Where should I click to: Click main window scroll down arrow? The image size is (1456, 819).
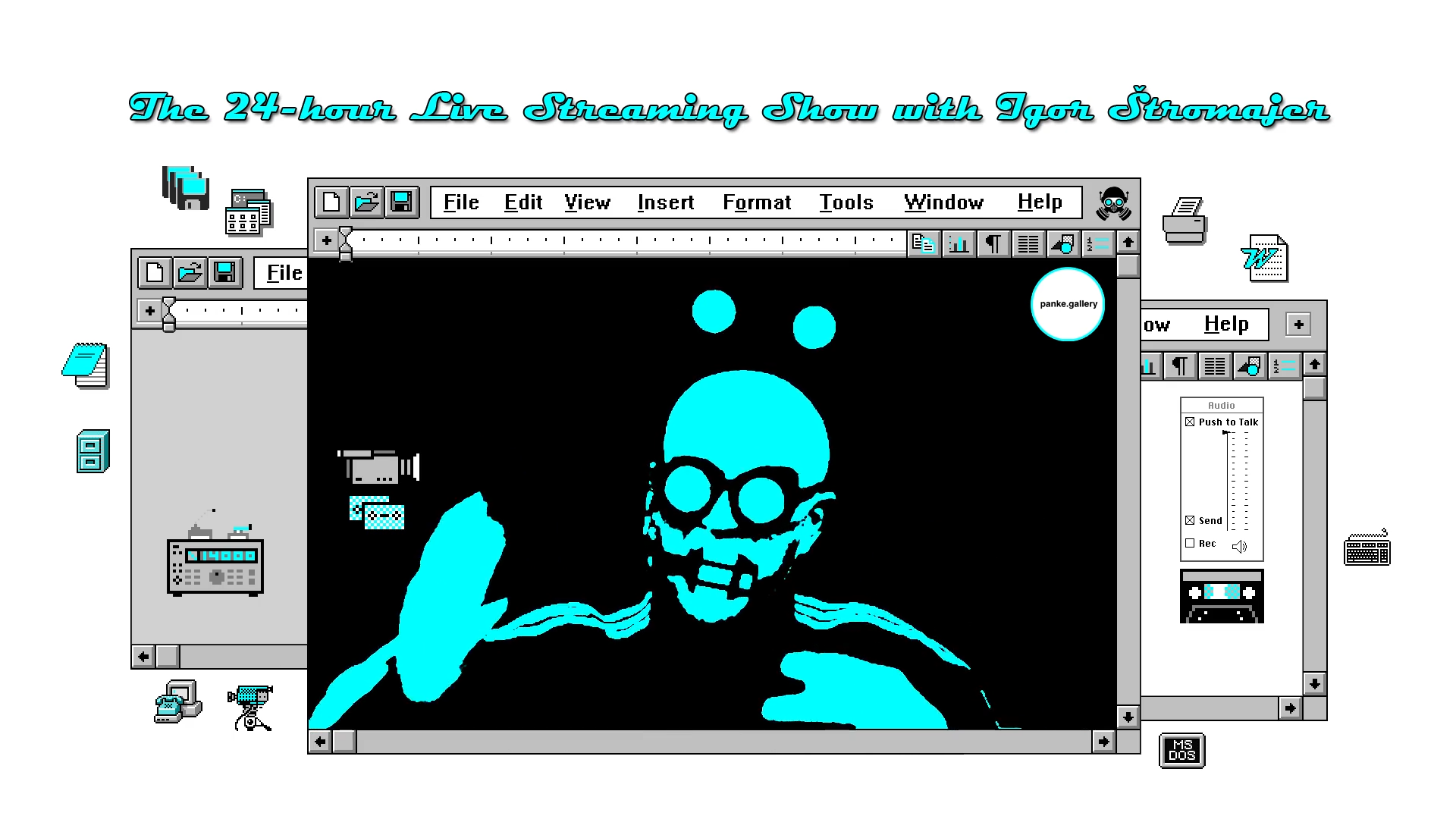[x=1128, y=717]
